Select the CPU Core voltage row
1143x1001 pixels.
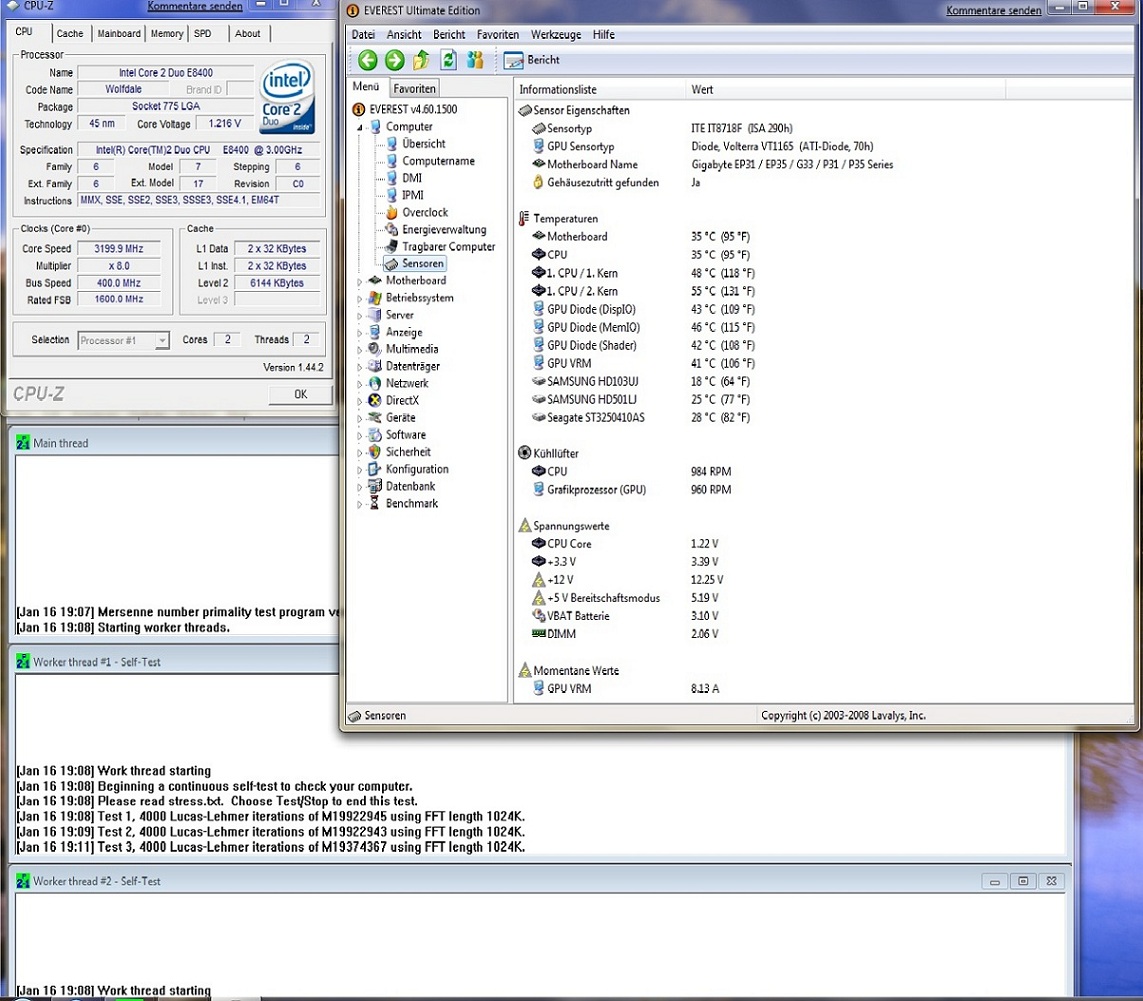click(625, 544)
